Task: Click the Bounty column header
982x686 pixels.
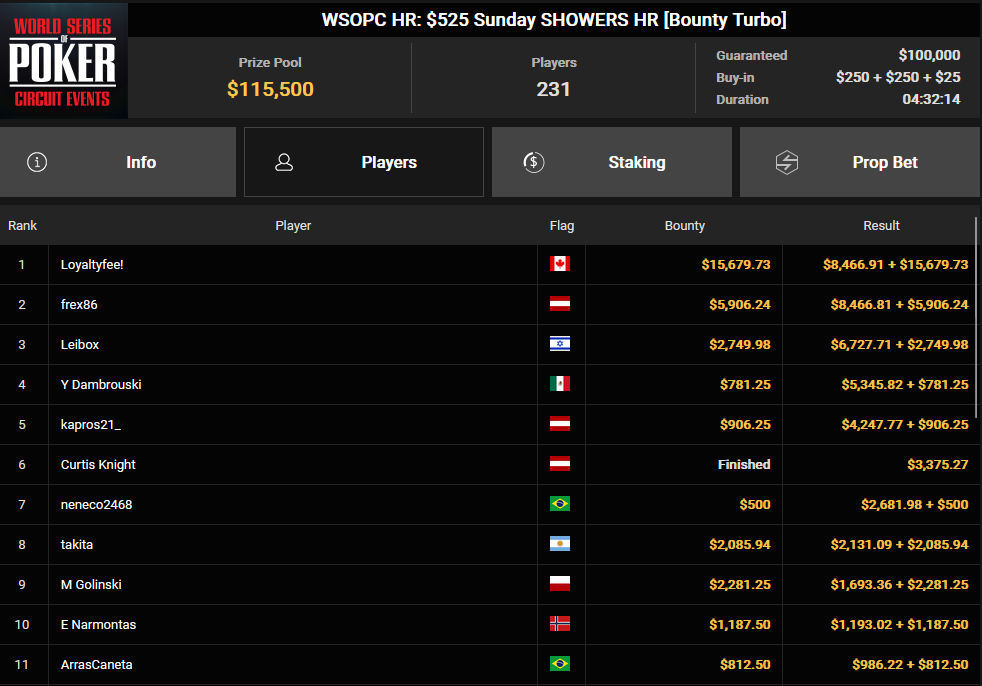Action: coord(684,225)
